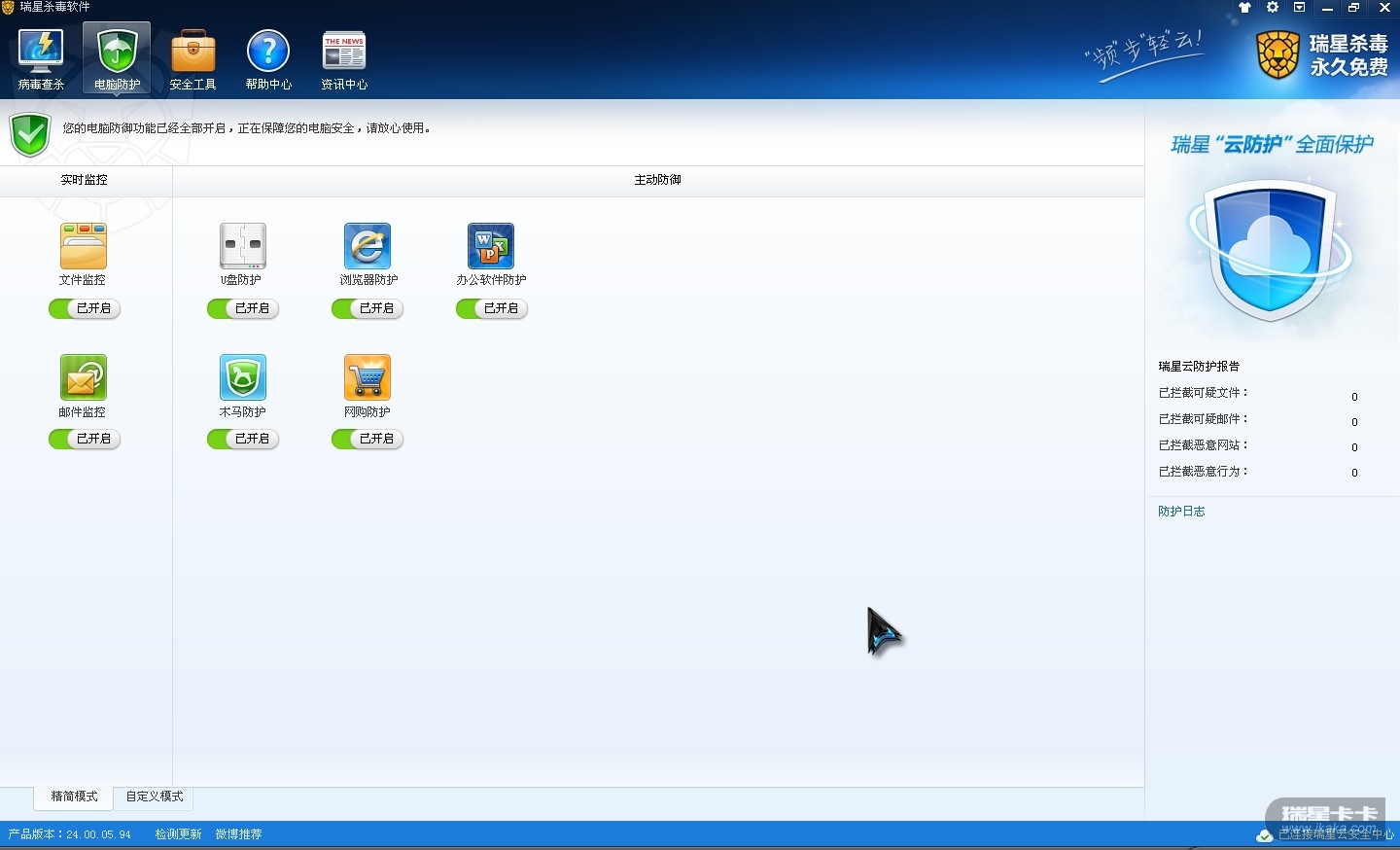1400x850 pixels.
Task: Switch to the 精简模式 tab
Action: click(x=75, y=797)
